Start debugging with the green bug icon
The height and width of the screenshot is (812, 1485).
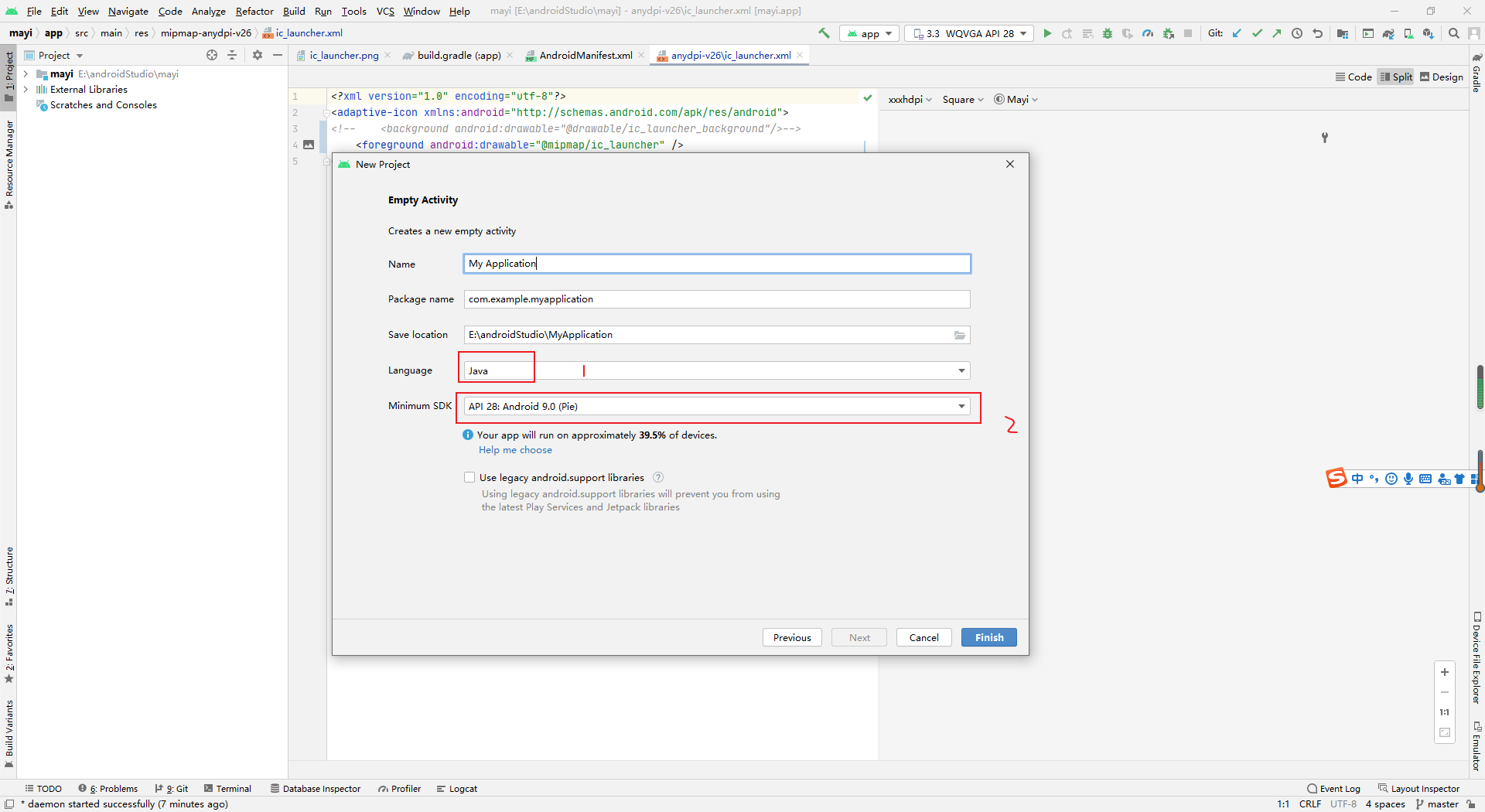point(1108,33)
